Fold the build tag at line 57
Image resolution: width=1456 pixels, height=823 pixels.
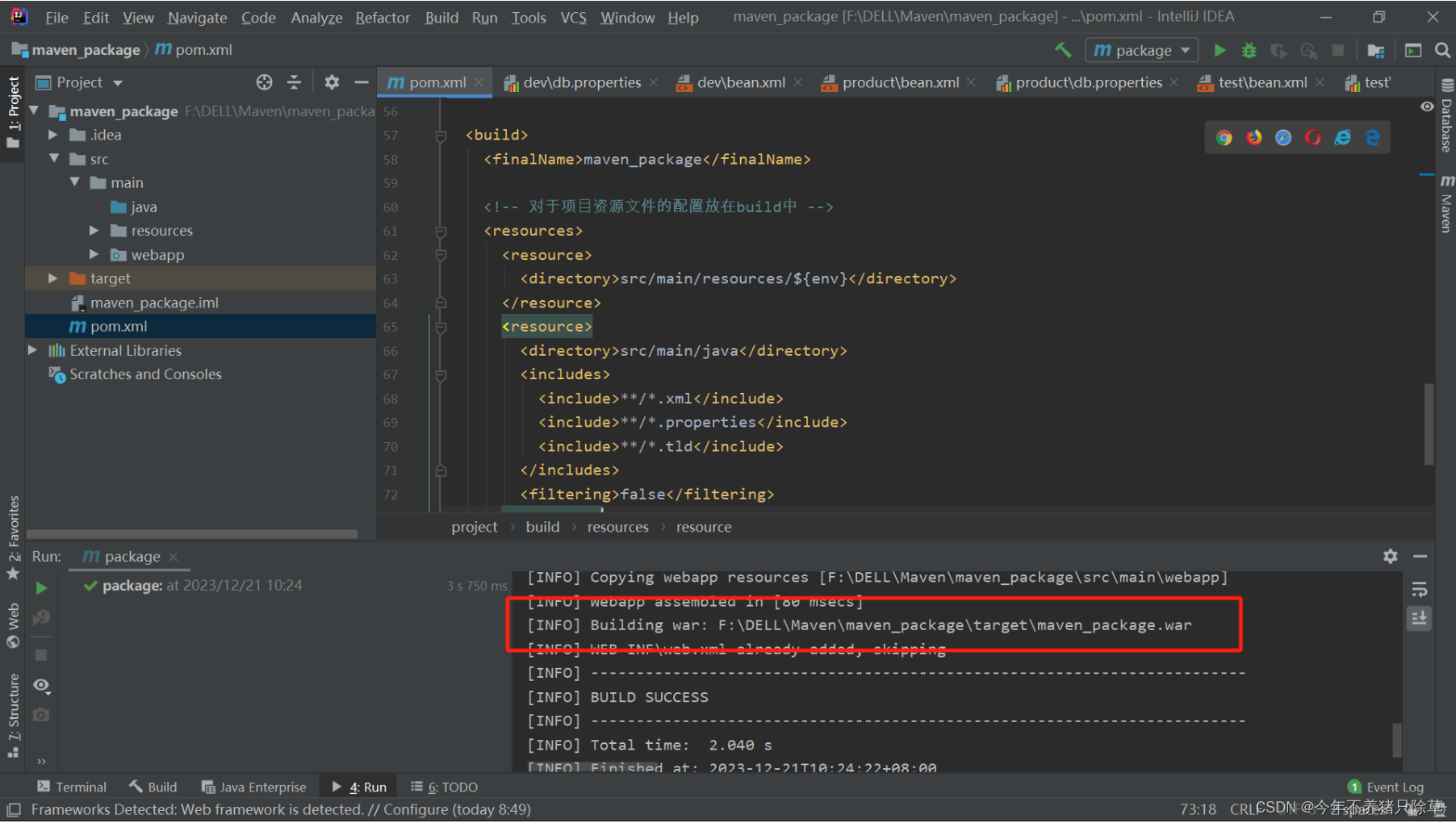tap(441, 136)
